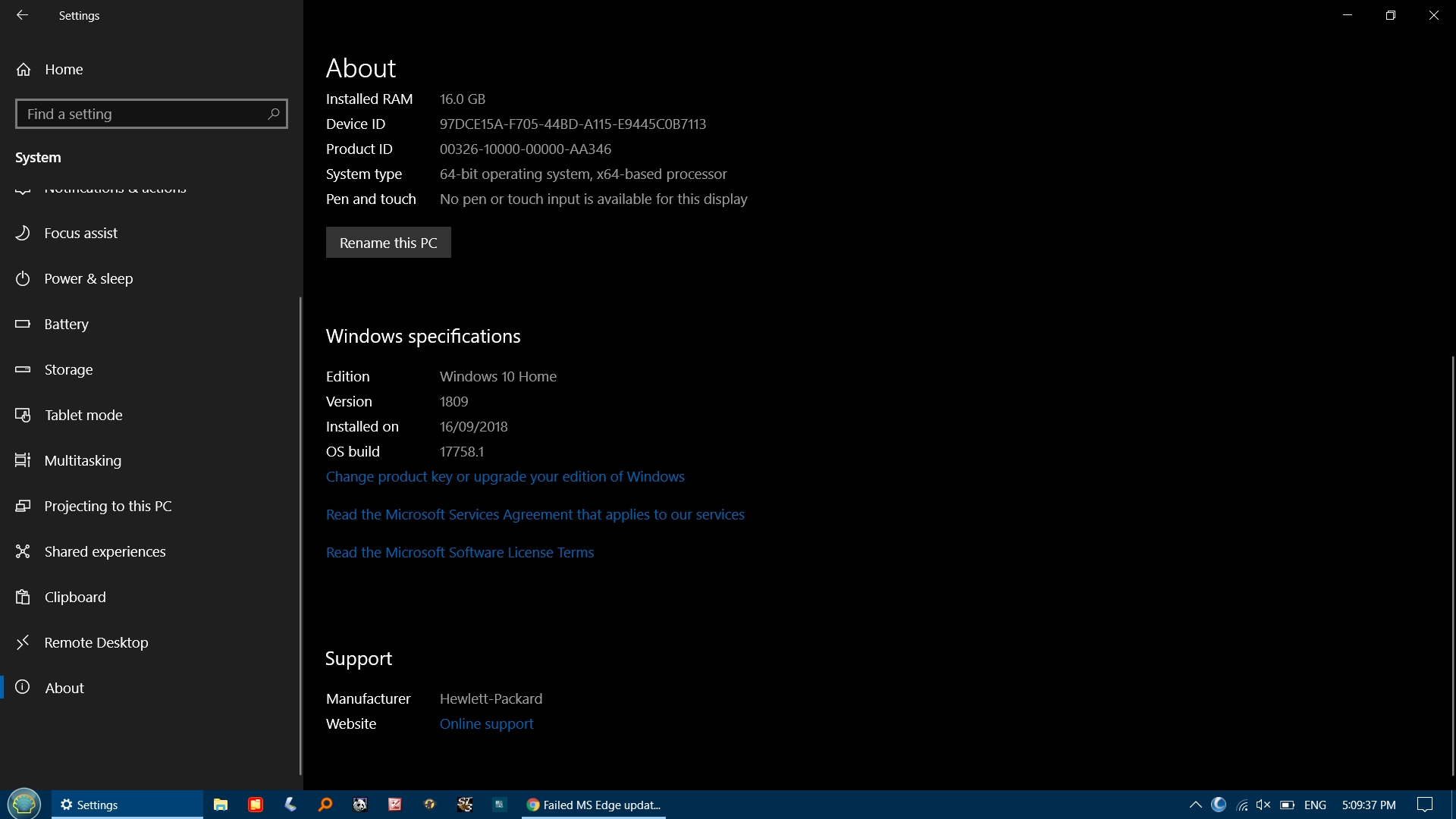
Task: Click the Home settings menu item
Action: [64, 69]
